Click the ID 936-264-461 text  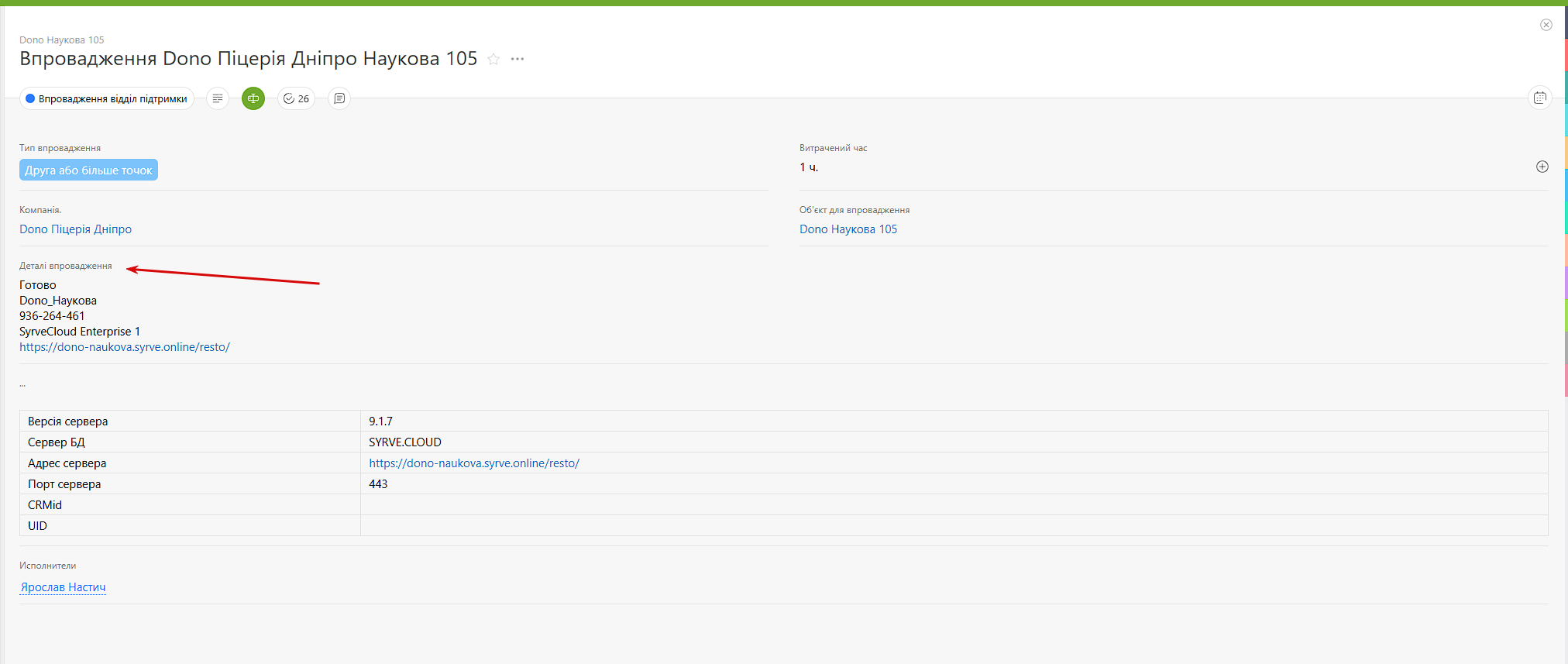click(52, 316)
